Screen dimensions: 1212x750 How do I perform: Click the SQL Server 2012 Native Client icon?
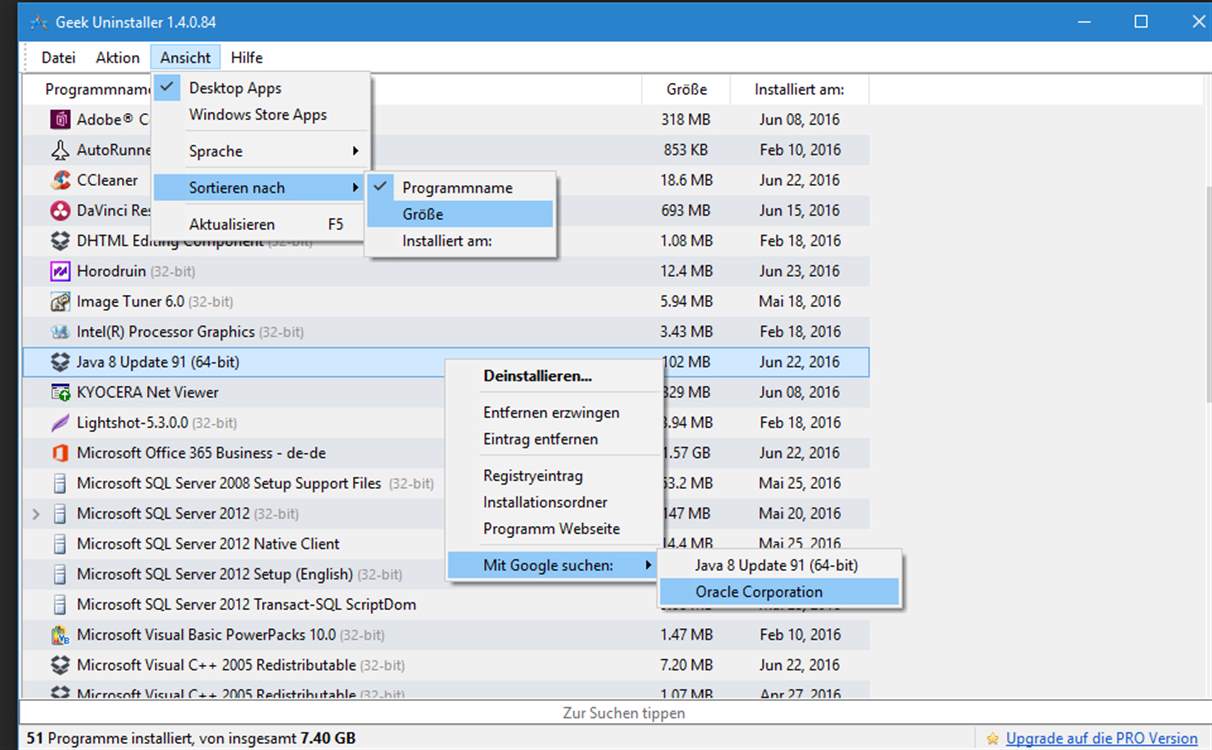(x=60, y=544)
